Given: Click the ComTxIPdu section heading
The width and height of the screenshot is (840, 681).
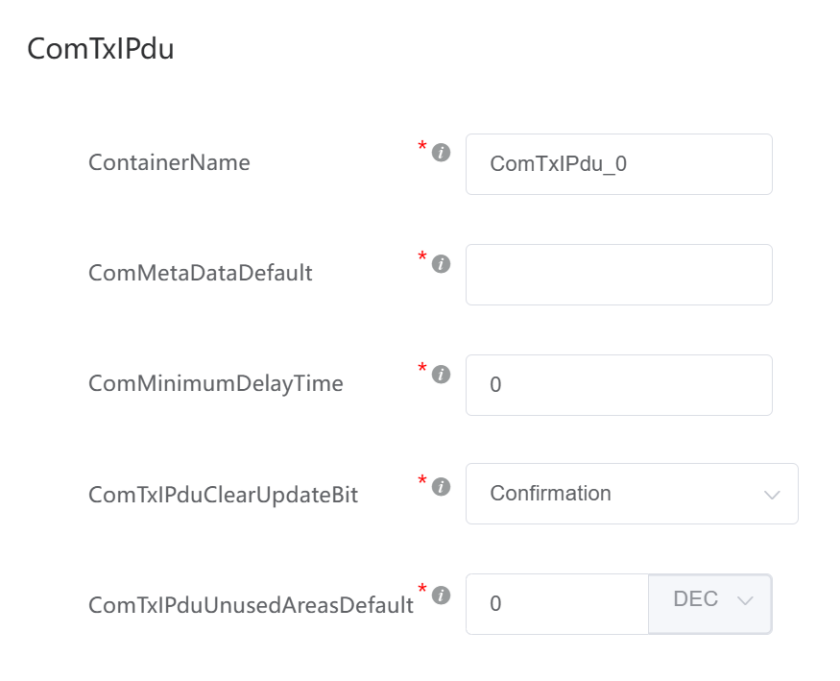Looking at the screenshot, I should (101, 49).
